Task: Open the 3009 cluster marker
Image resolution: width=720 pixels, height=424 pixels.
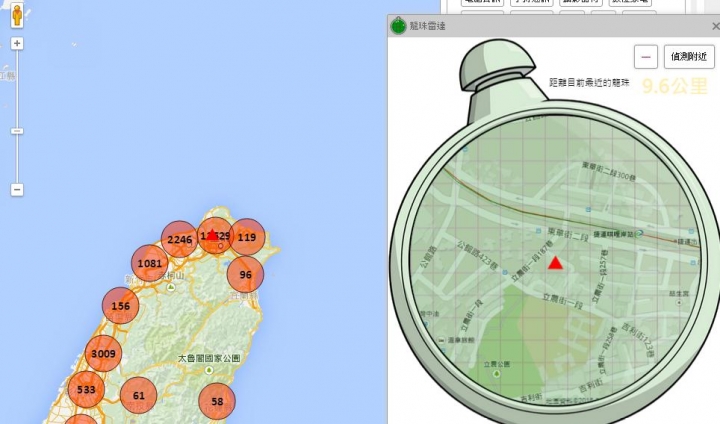Action: (103, 353)
